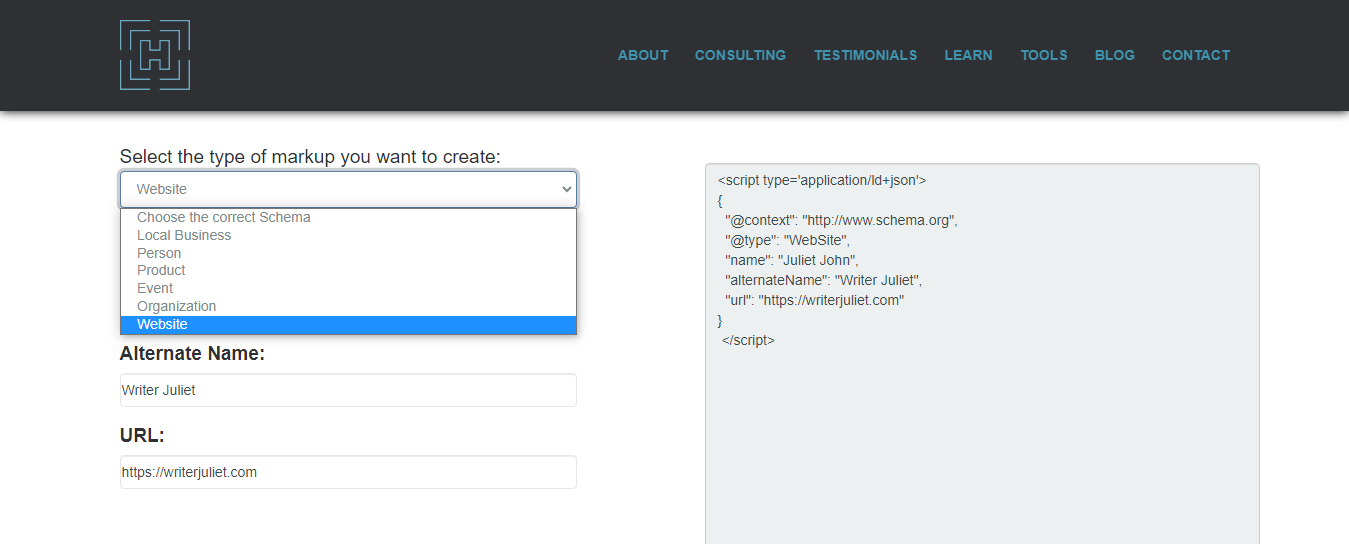Select Organization schema option
The width and height of the screenshot is (1349, 544).
(348, 306)
